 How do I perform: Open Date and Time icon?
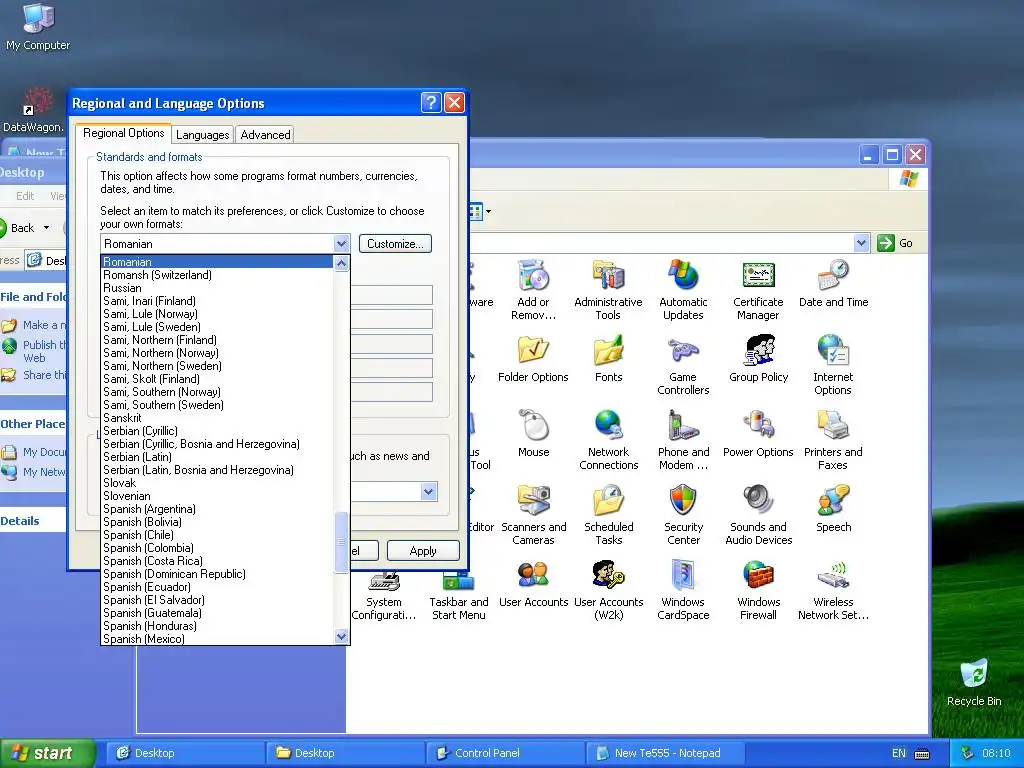pyautogui.click(x=833, y=284)
